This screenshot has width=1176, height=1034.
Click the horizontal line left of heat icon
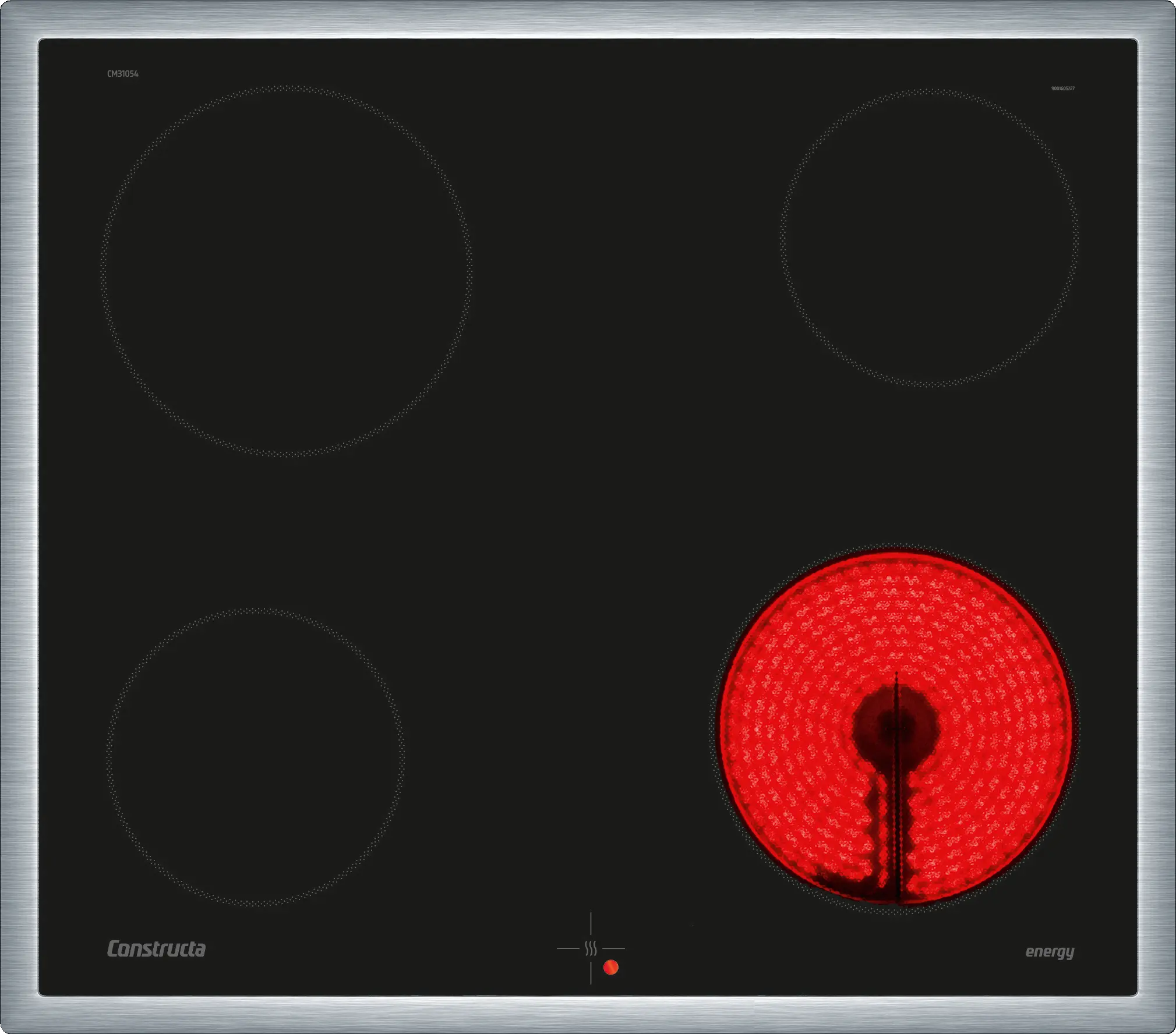click(568, 948)
